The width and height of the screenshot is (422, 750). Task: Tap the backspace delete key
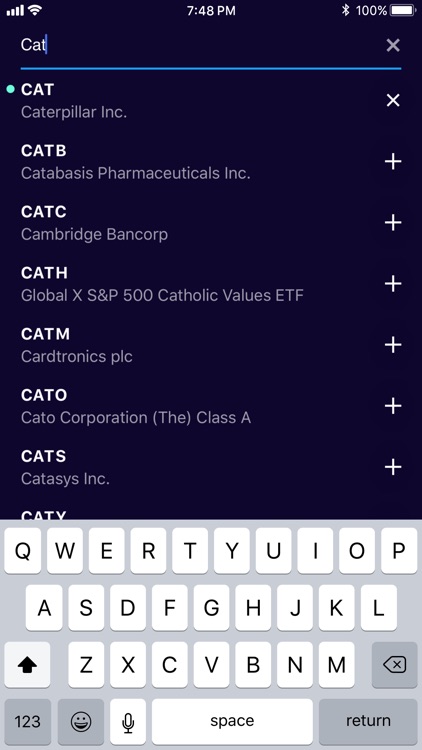click(394, 665)
